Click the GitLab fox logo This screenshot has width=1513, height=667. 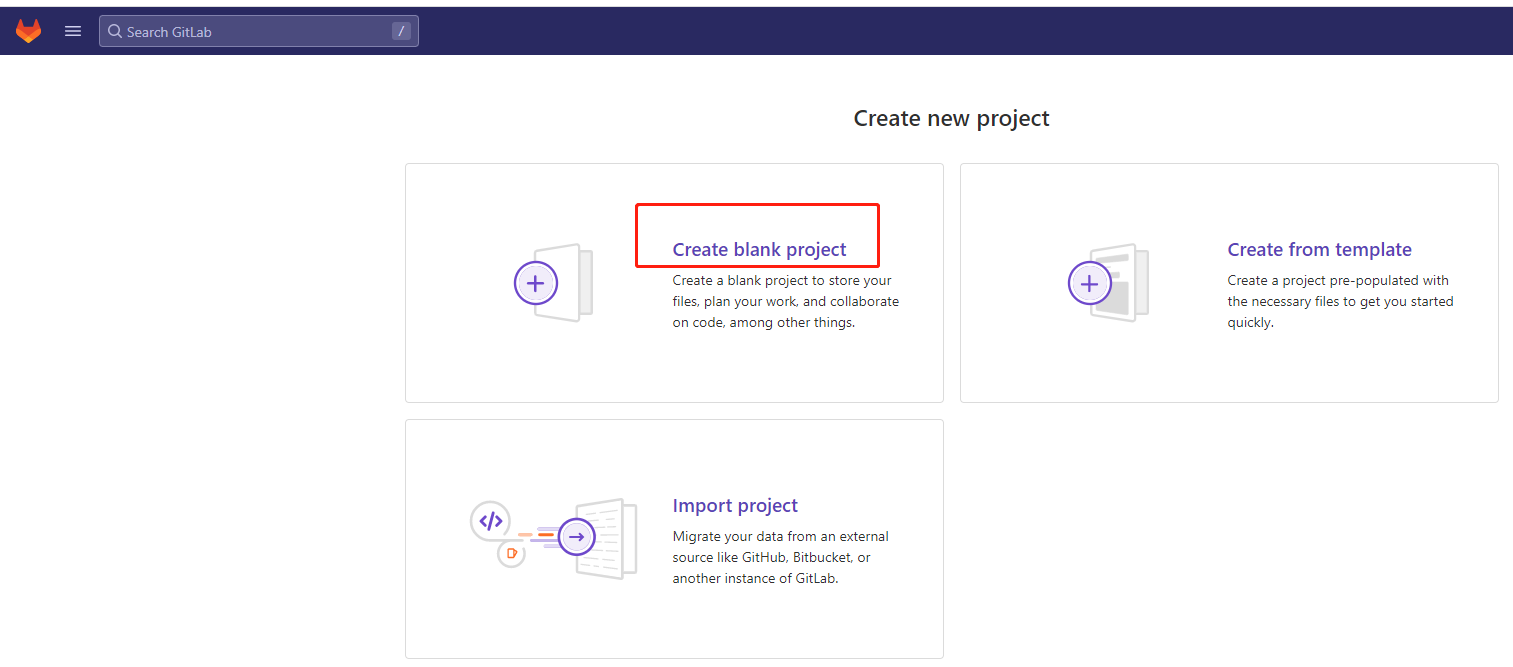click(29, 30)
